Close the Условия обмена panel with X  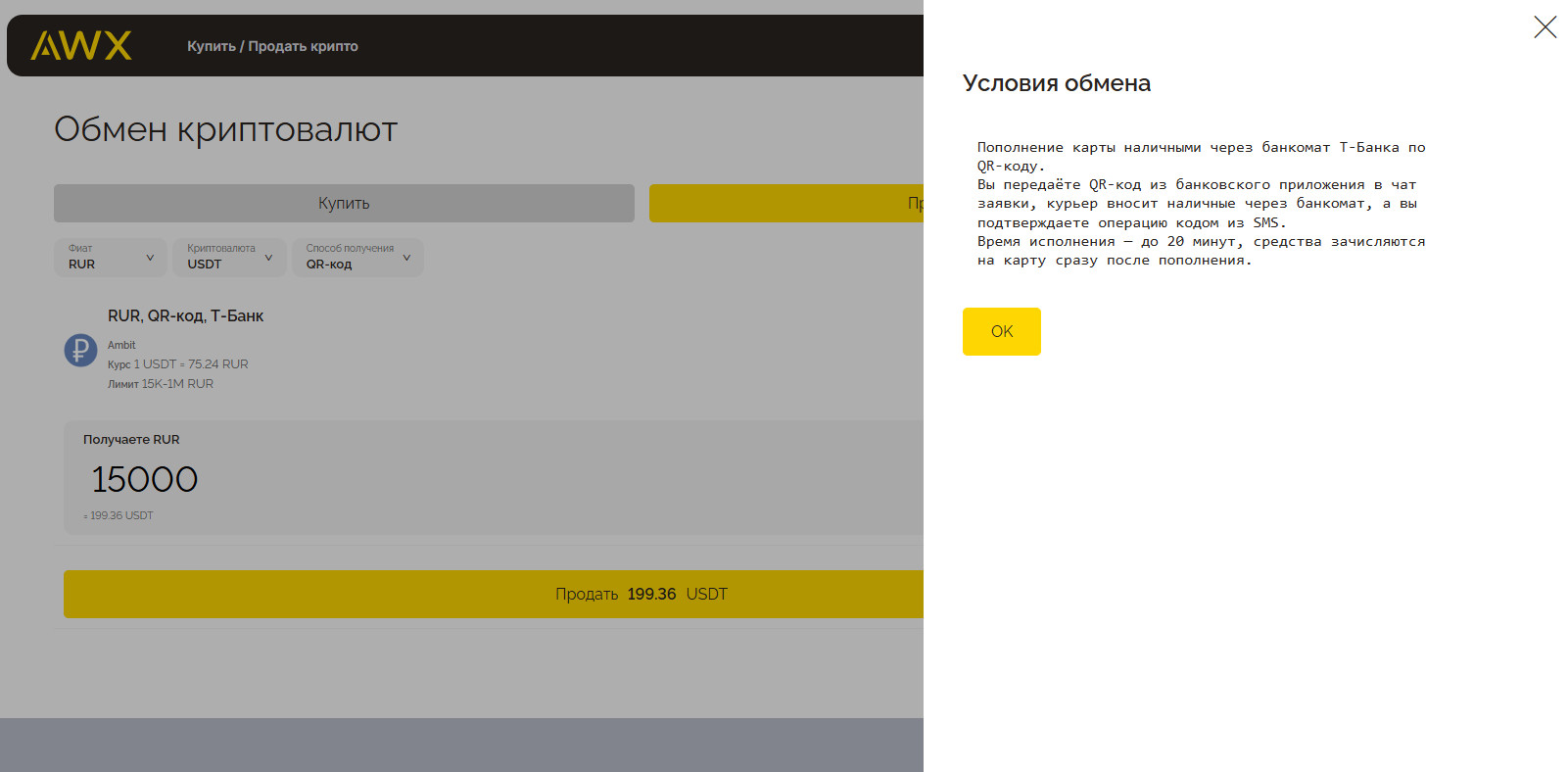pos(1544,27)
